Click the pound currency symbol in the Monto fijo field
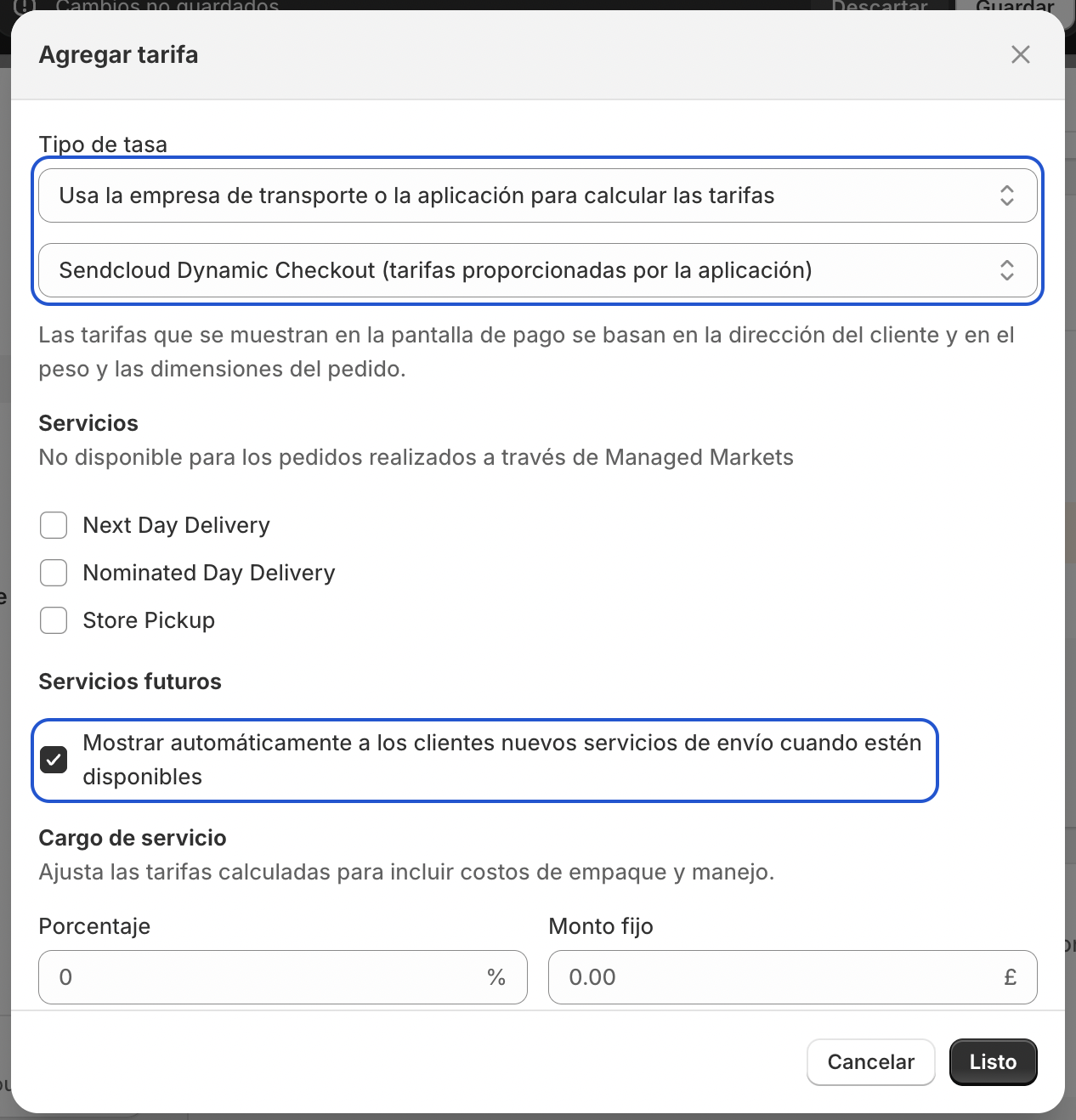Image resolution: width=1076 pixels, height=1120 pixels. tap(1010, 977)
